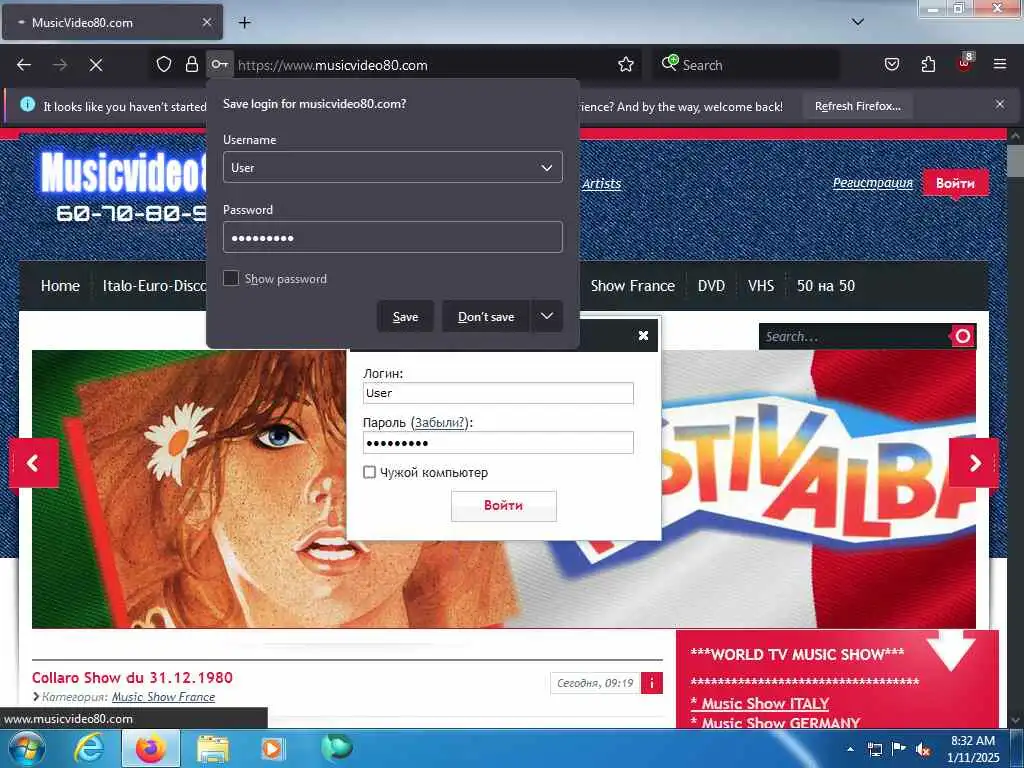Screen dimensions: 1024x768
Task: Close the MusicVideo80.com tab
Action: tap(206, 22)
